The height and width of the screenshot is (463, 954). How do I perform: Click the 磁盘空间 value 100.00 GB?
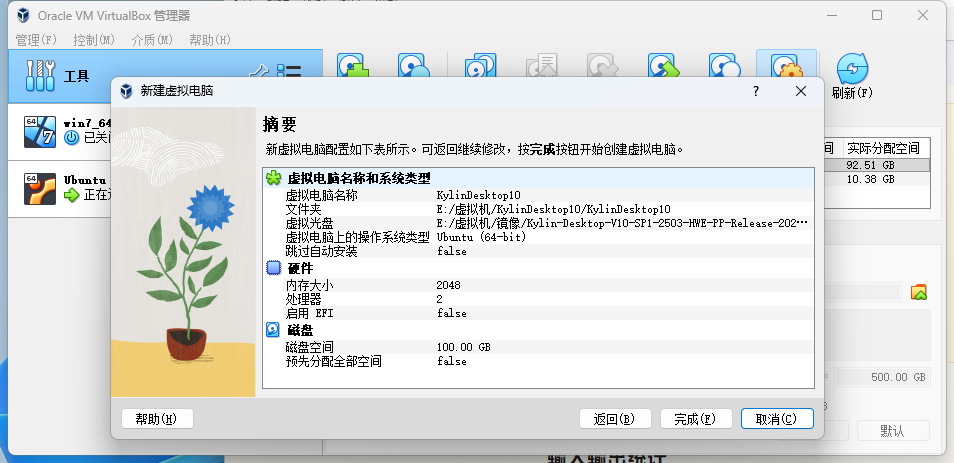click(x=464, y=347)
